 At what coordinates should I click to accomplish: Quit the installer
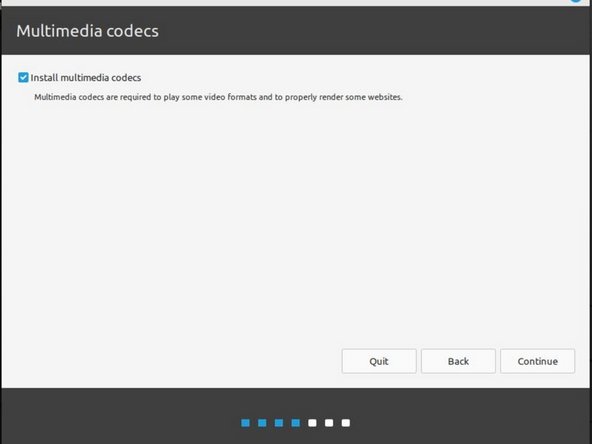point(379,361)
